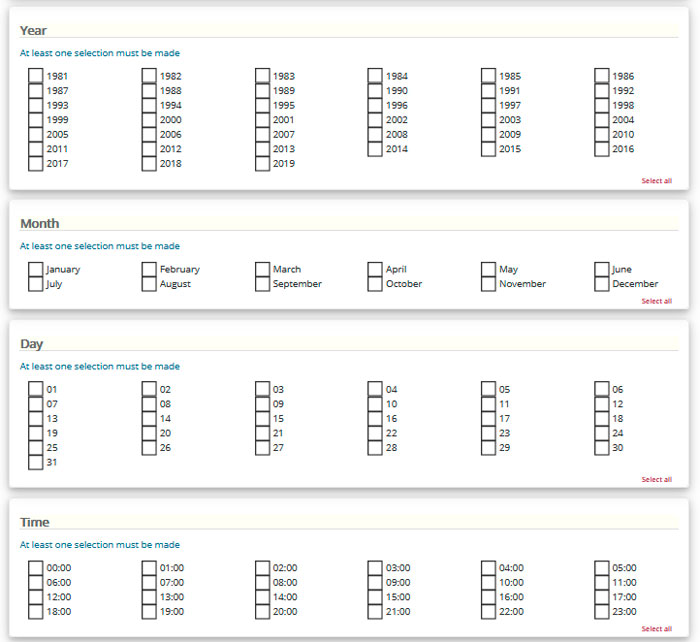Check the 1986 year box

click(601, 75)
